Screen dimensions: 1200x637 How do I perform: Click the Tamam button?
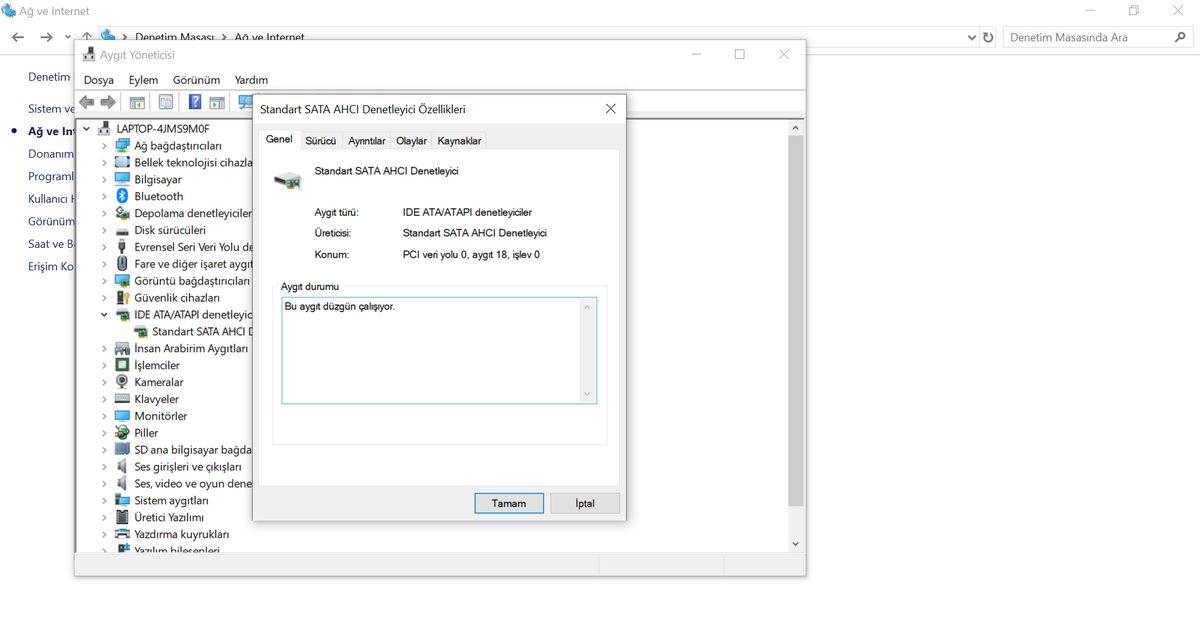[509, 503]
